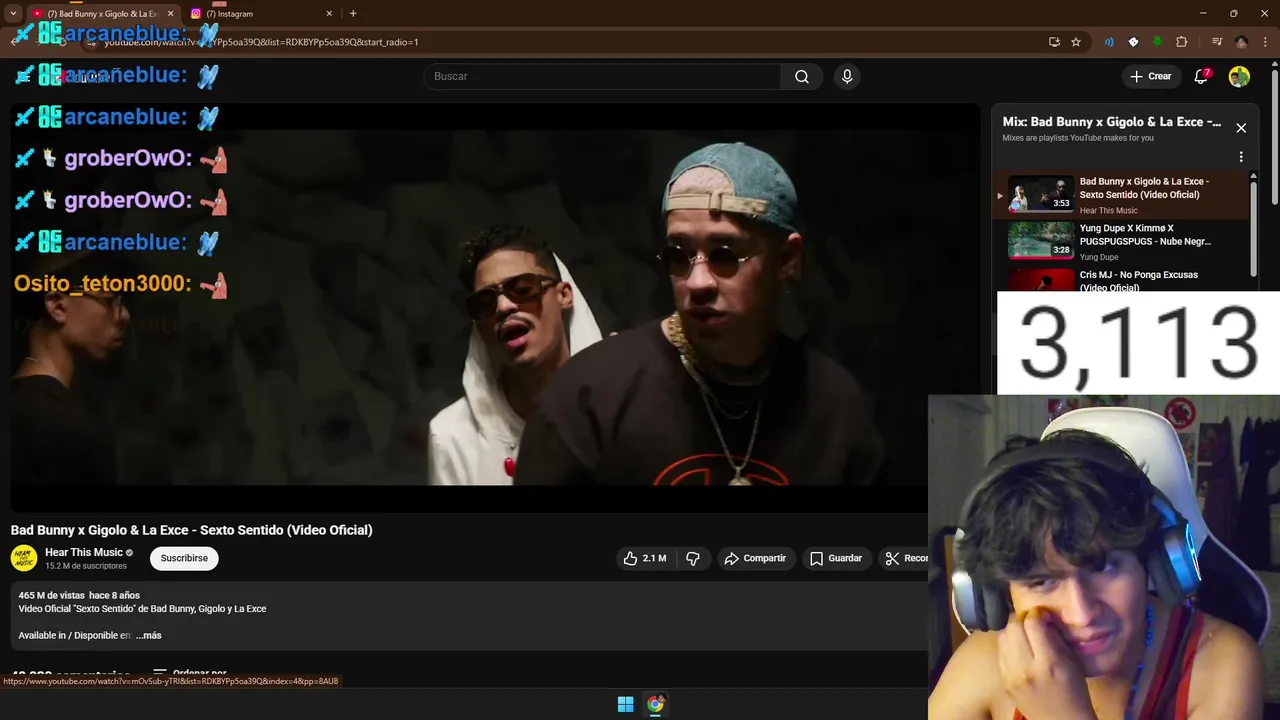Viewport: 1280px width, 720px height.
Task: Switch to the Bad Bunny YouTube tab
Action: click(x=100, y=14)
